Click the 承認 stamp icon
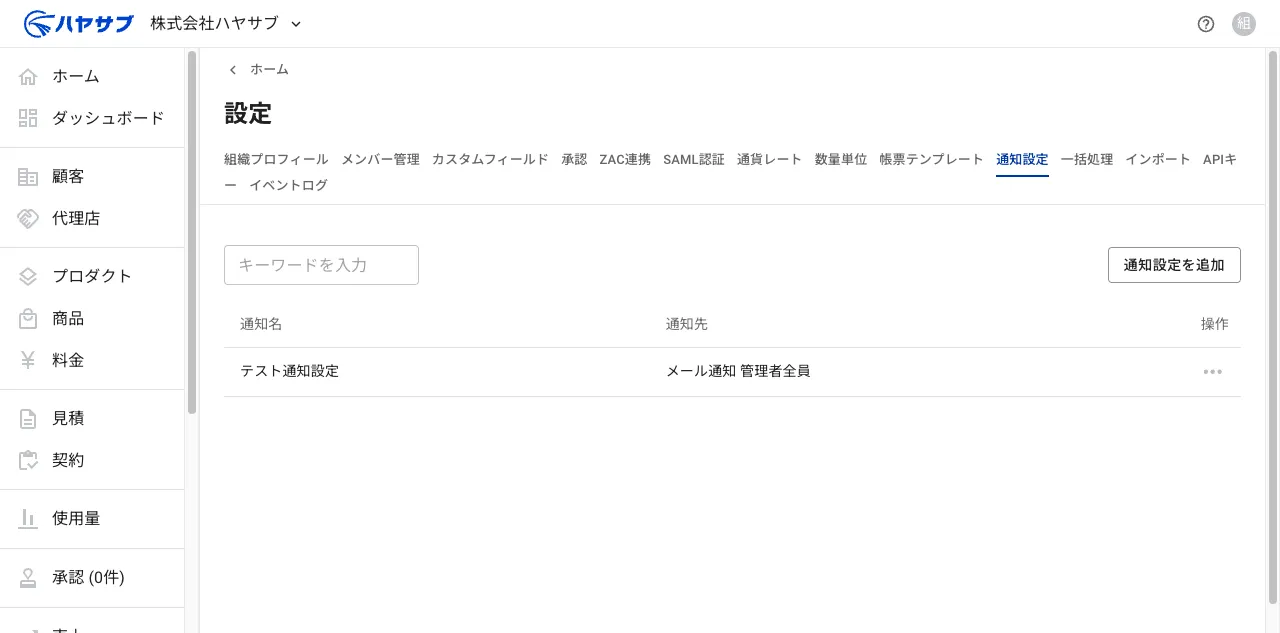Screen dimensions: 1280x633 (28, 577)
